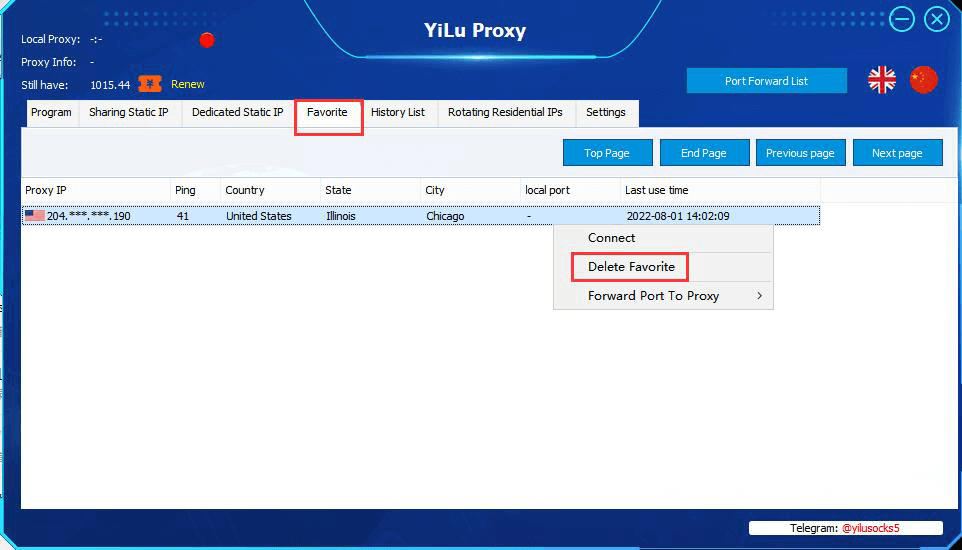
Task: Go to End Page
Action: click(704, 153)
